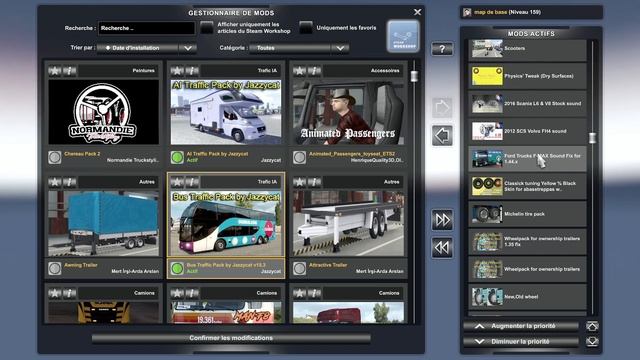Image resolution: width=640 pixels, height=360 pixels.
Task: Enable Awning Trailer mod toggle
Action: click(x=55, y=268)
